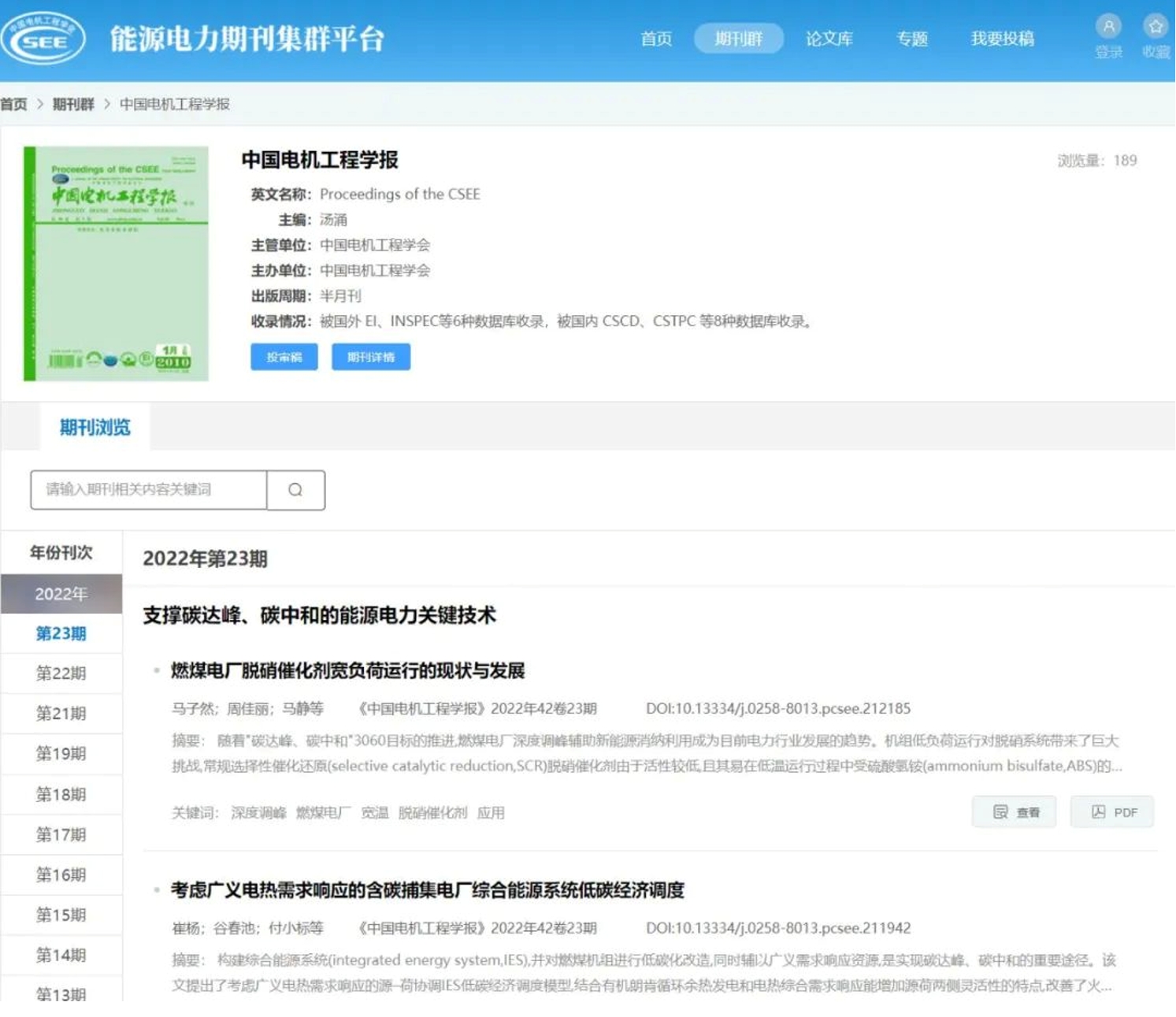Click 期刊群 in the breadcrumb

point(73,104)
